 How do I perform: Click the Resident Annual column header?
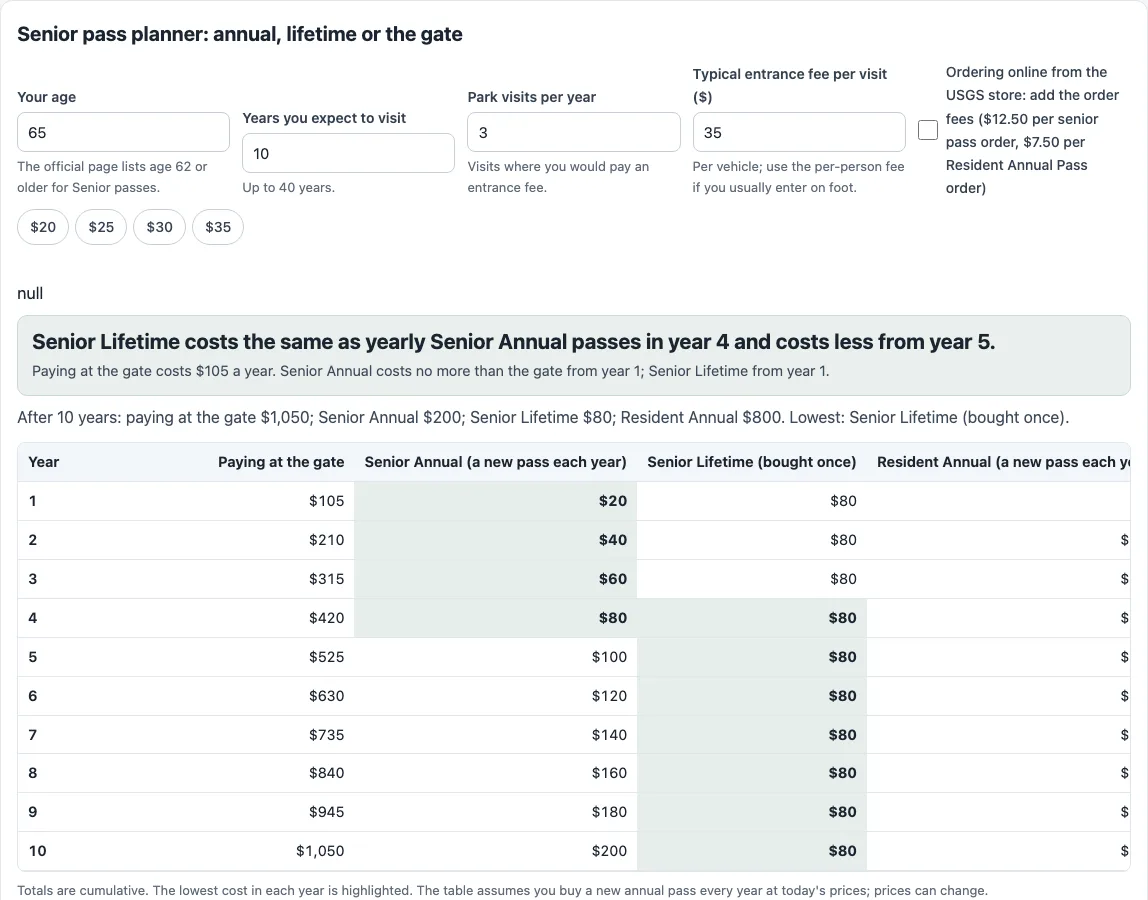click(x=1003, y=462)
